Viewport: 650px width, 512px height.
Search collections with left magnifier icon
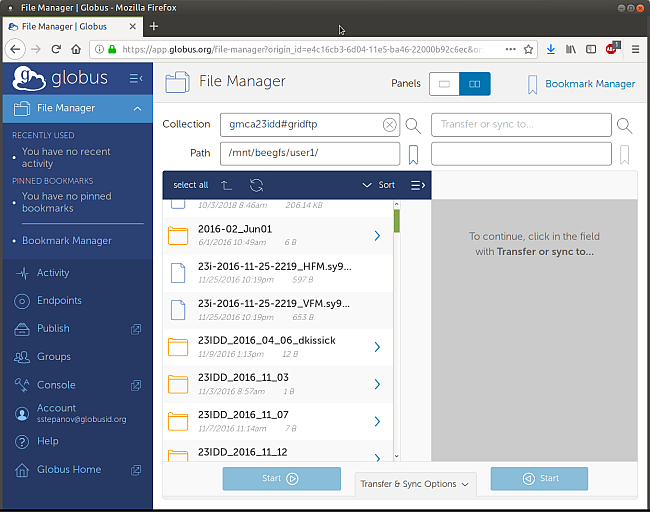point(413,126)
